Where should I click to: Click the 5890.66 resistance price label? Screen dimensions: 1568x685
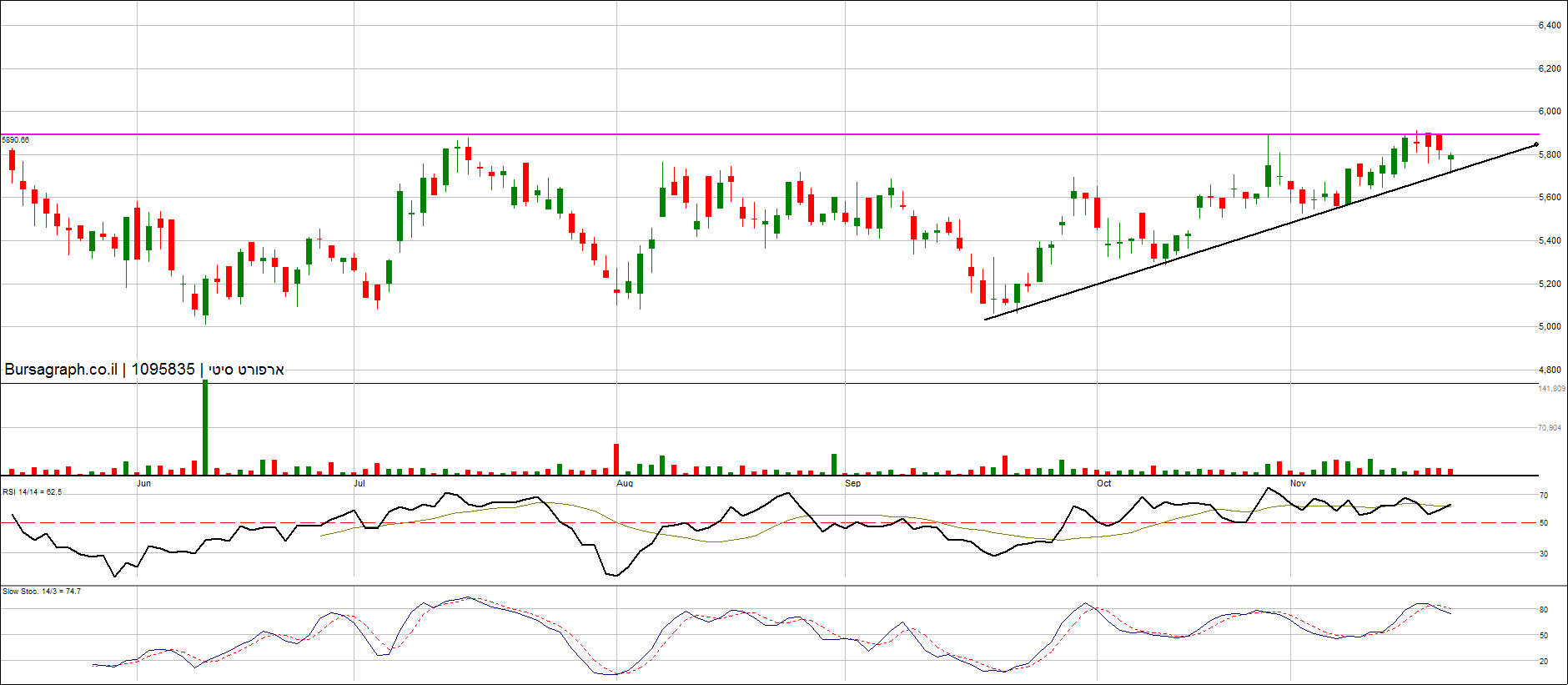(16, 140)
